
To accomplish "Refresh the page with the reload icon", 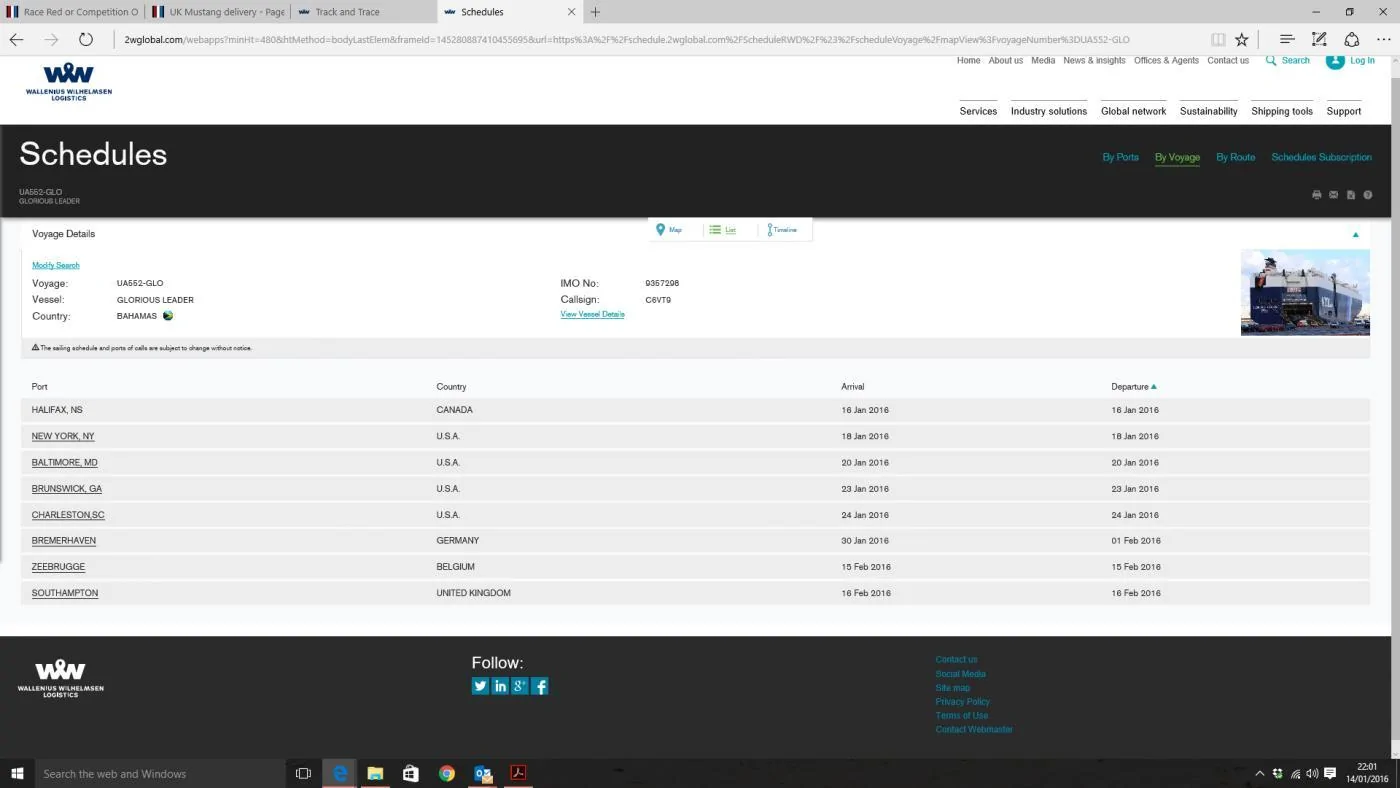I will (x=86, y=40).
